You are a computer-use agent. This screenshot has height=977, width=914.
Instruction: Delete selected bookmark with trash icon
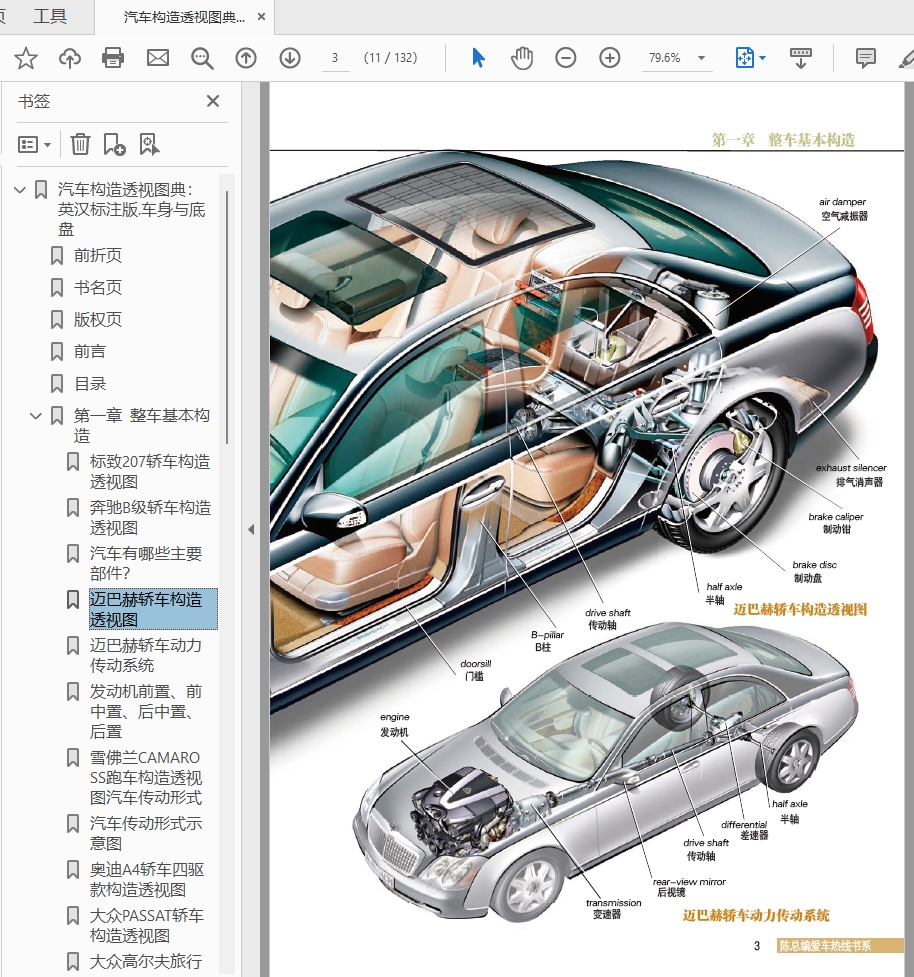[x=80, y=145]
